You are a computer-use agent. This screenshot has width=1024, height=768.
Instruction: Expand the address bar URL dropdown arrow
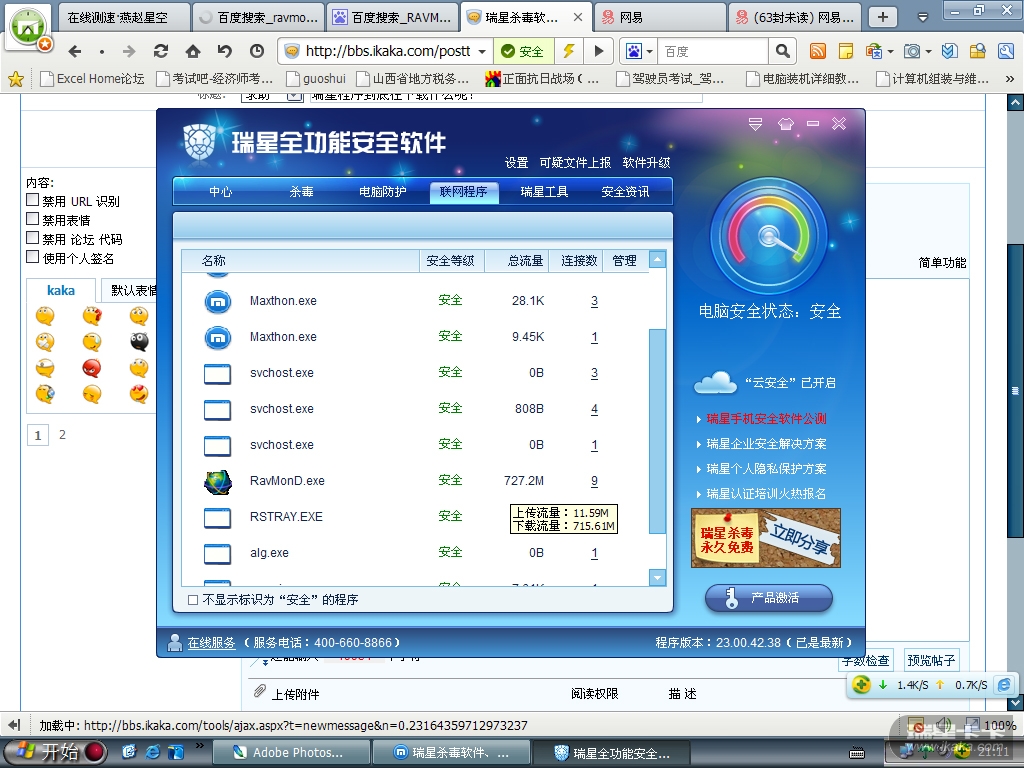pyautogui.click(x=482, y=51)
